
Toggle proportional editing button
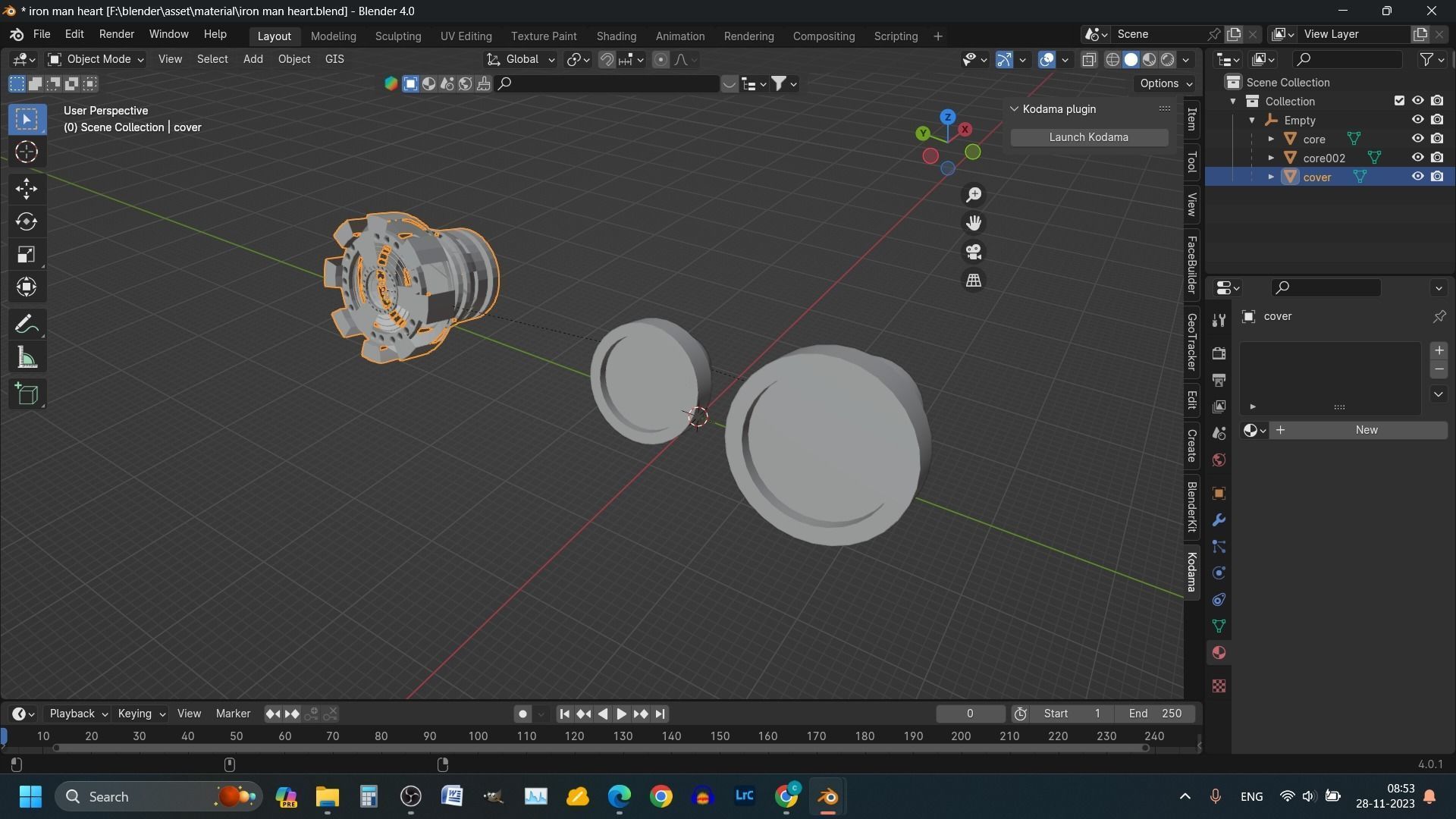[x=661, y=59]
